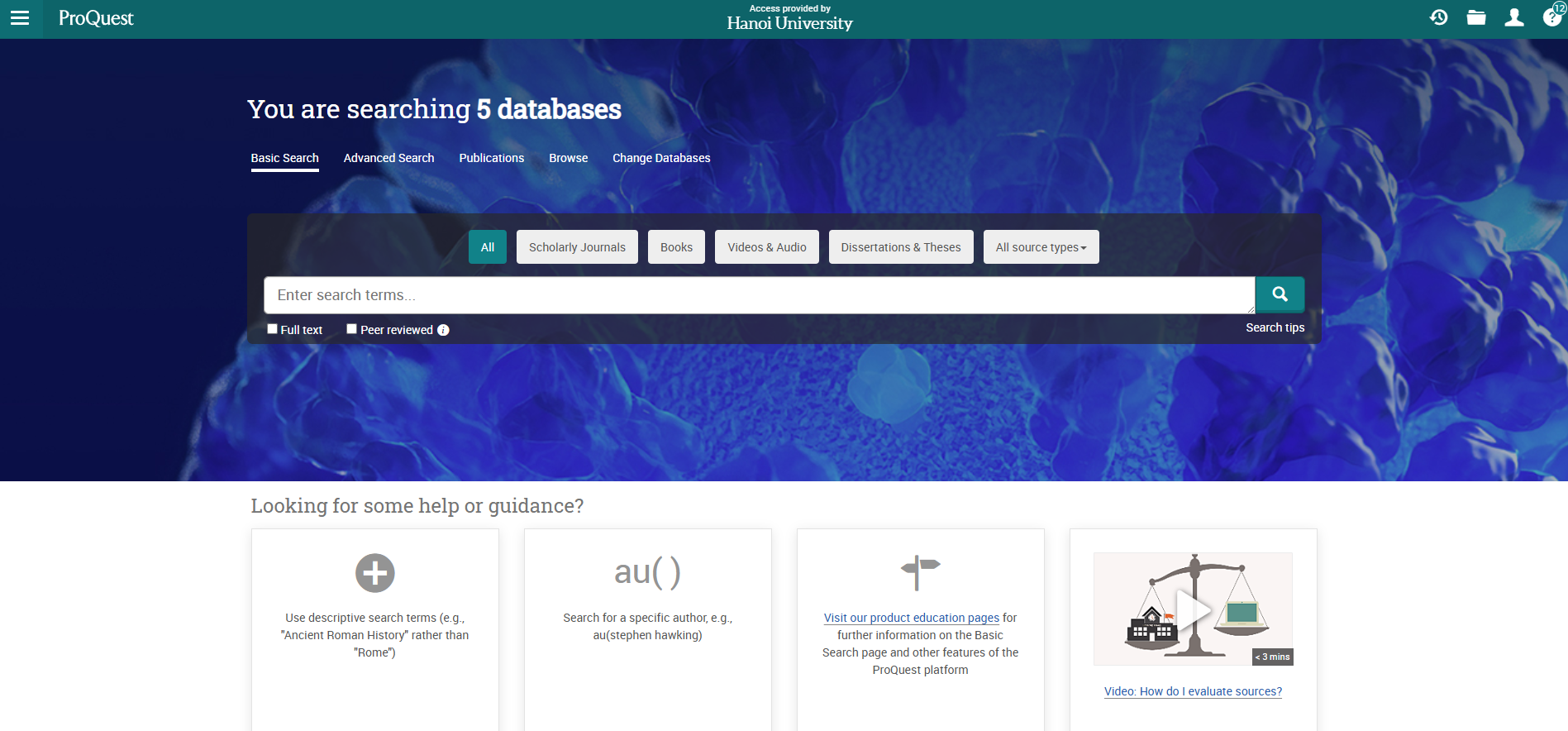Check the Peer reviewed checkbox

coord(351,329)
